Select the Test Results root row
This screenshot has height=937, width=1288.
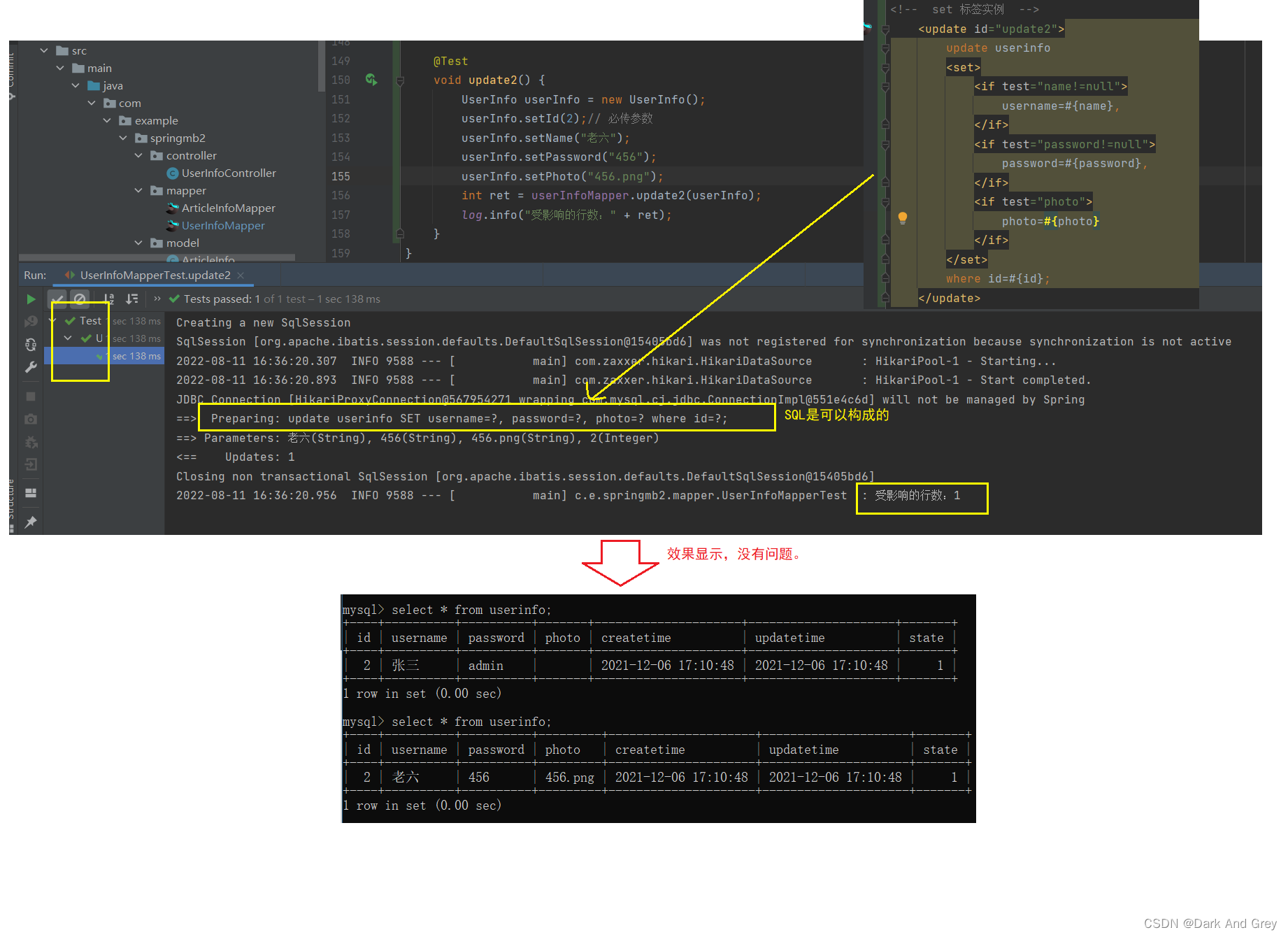coord(104,321)
